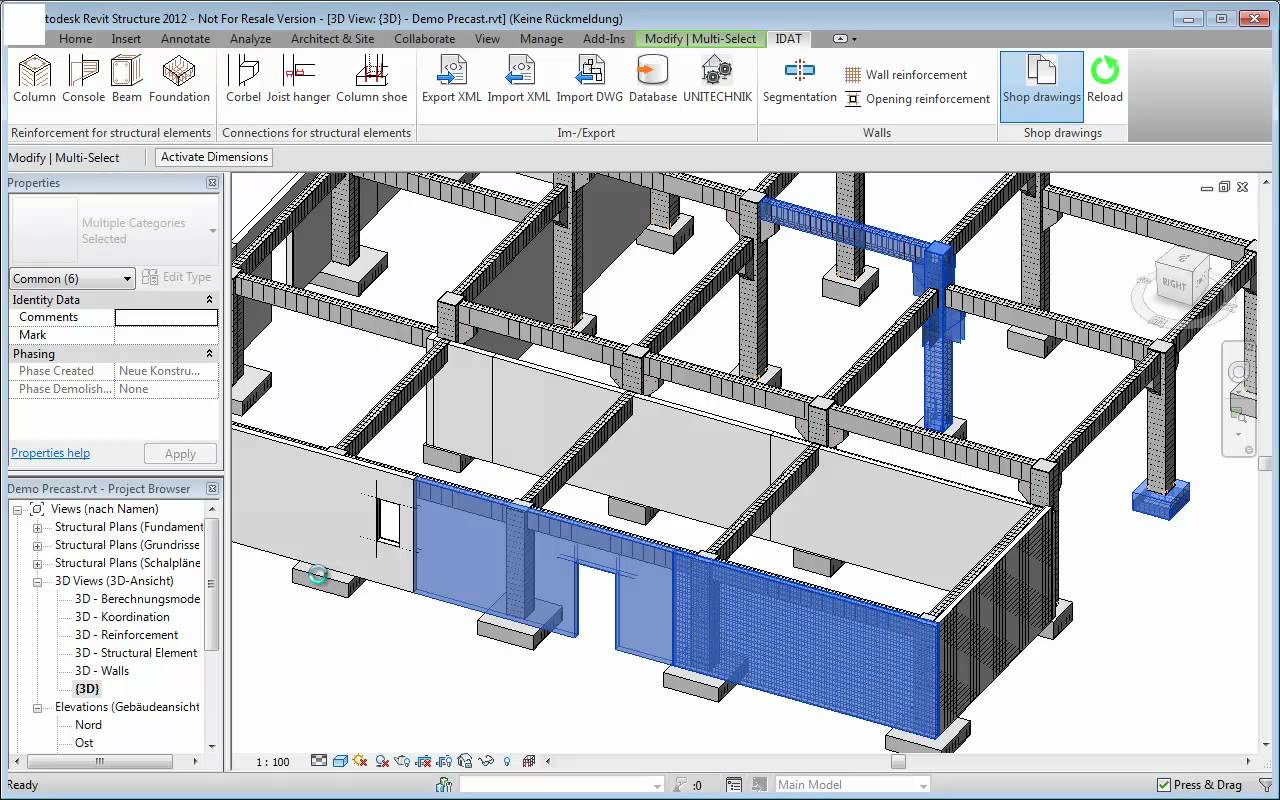The image size is (1280, 800).
Task: Expand Structural Plans (Fundament) tree node
Action: (37, 527)
